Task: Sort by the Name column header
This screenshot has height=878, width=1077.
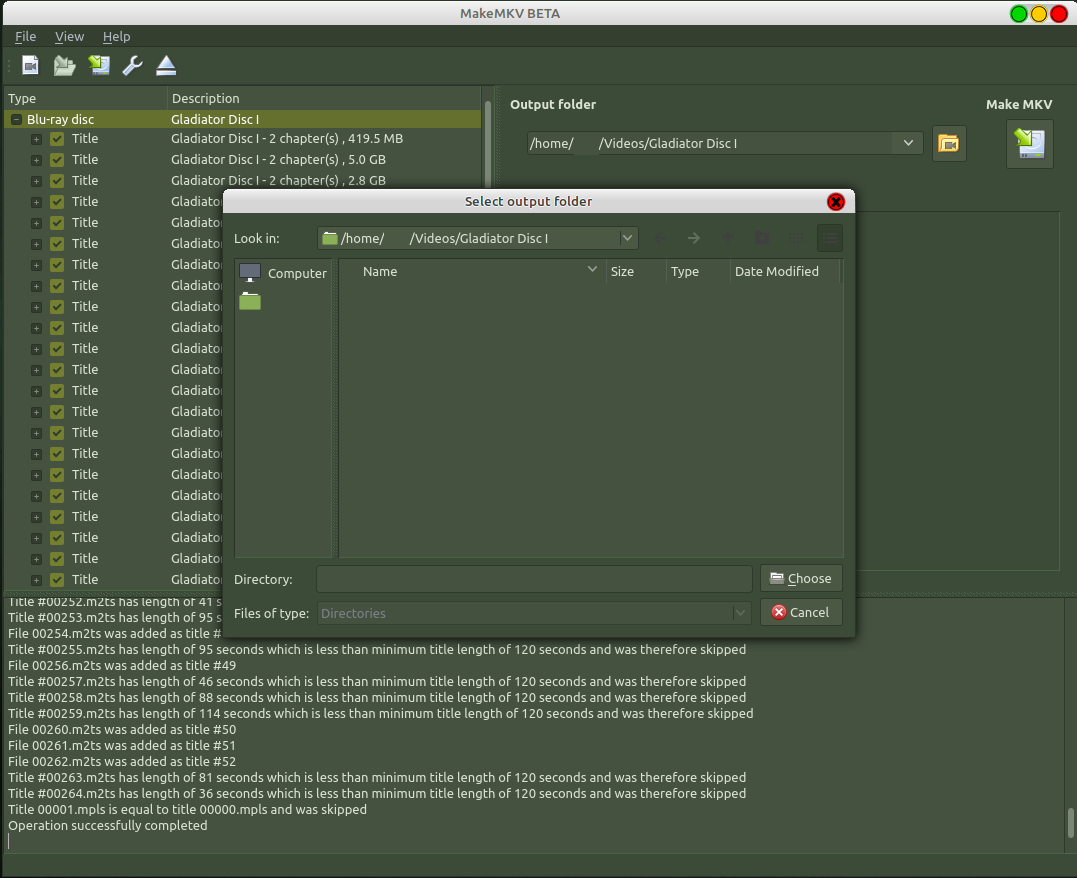Action: coord(473,271)
